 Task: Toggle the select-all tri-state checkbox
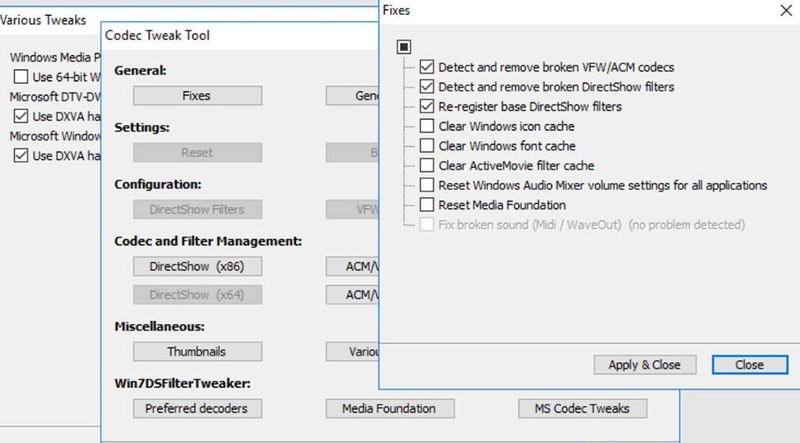pos(404,46)
